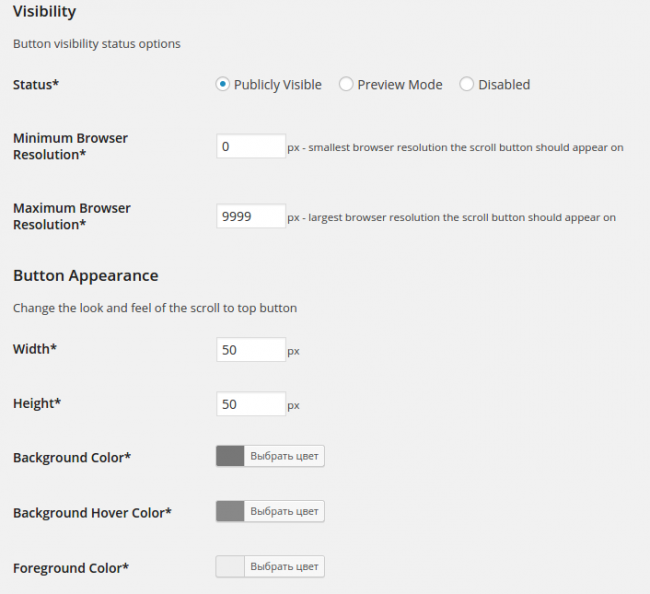This screenshot has height=594, width=650.
Task: Click the Width pixel input box
Action: tap(251, 350)
